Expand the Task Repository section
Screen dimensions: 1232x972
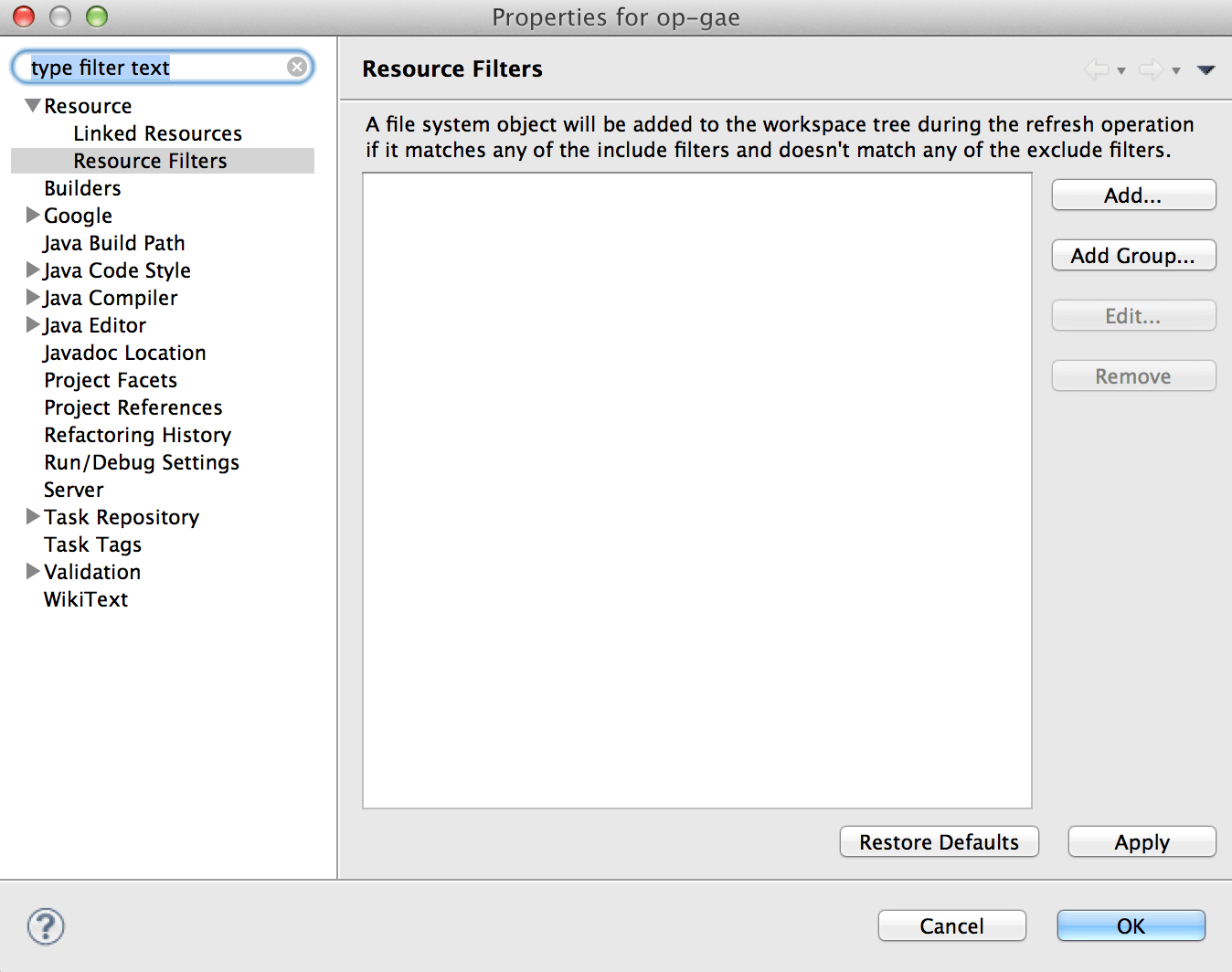tap(31, 517)
